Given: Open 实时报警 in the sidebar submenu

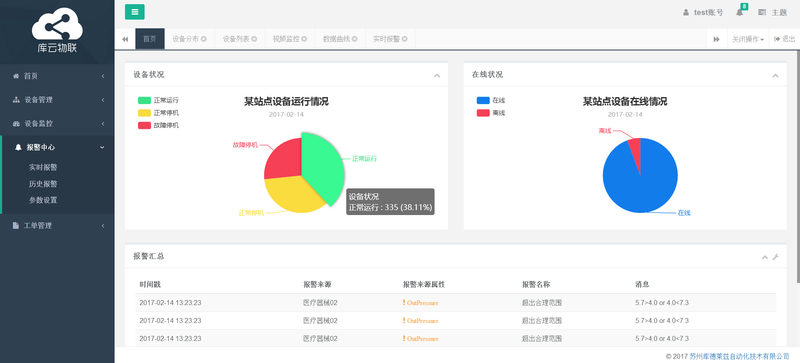Looking at the screenshot, I should click(x=43, y=167).
